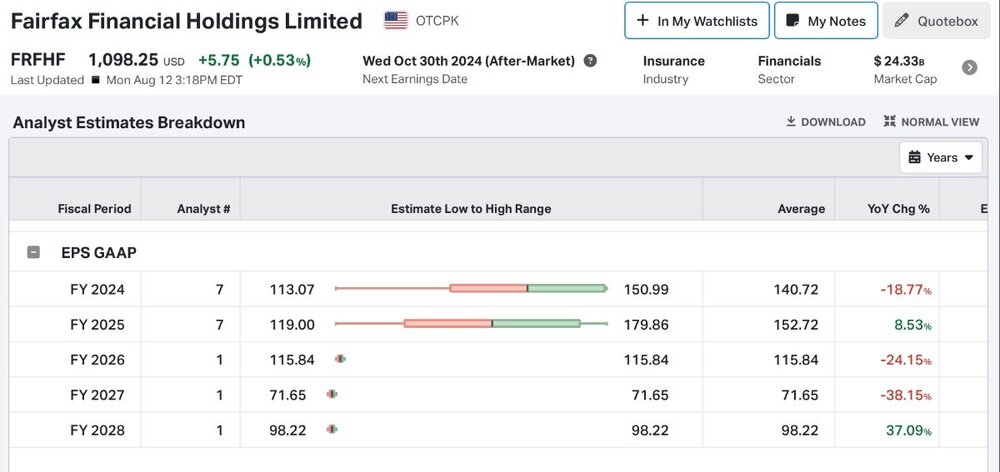Click the Fiscal Period column header
This screenshot has height=472, width=1000.
(x=94, y=209)
